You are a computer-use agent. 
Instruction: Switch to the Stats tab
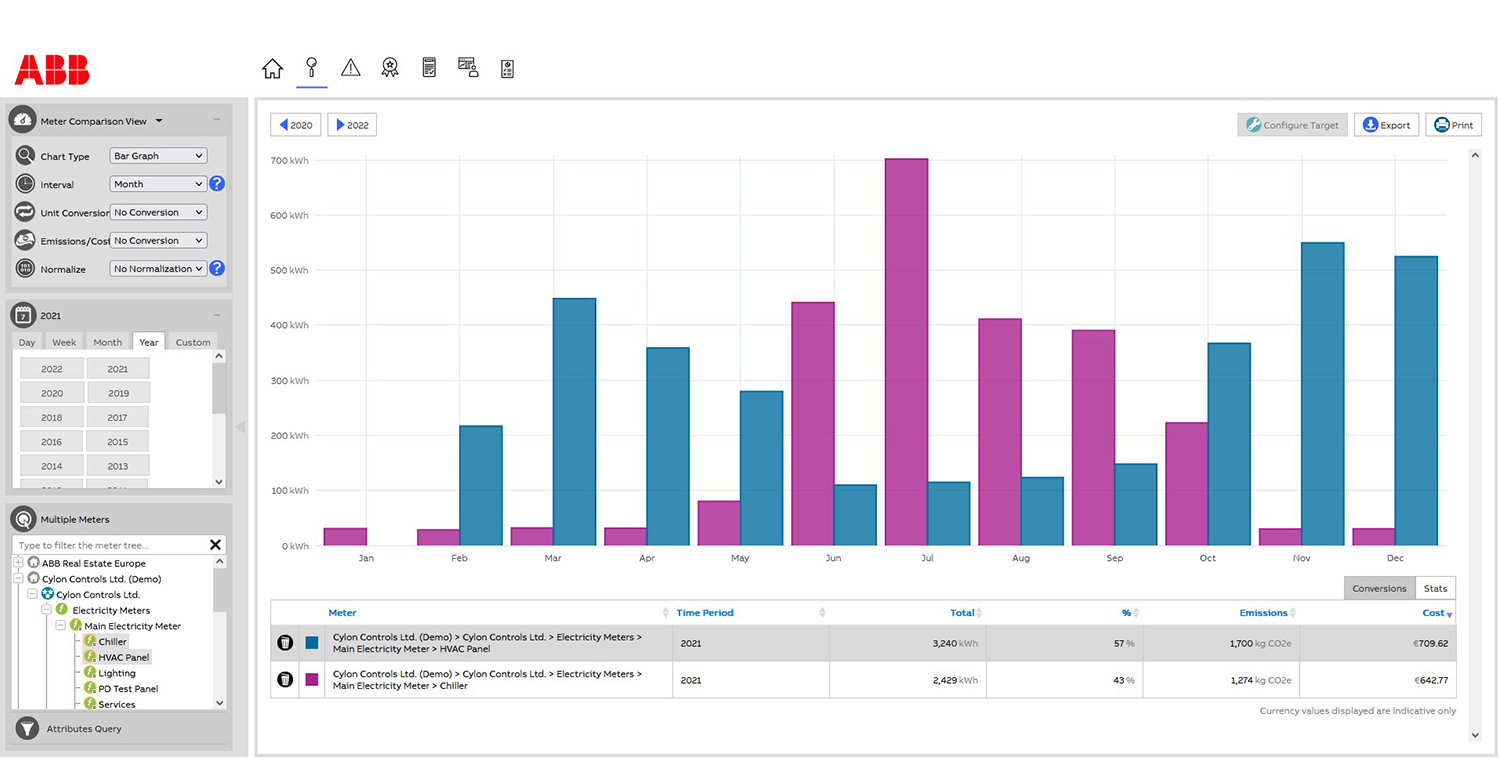pos(1434,588)
